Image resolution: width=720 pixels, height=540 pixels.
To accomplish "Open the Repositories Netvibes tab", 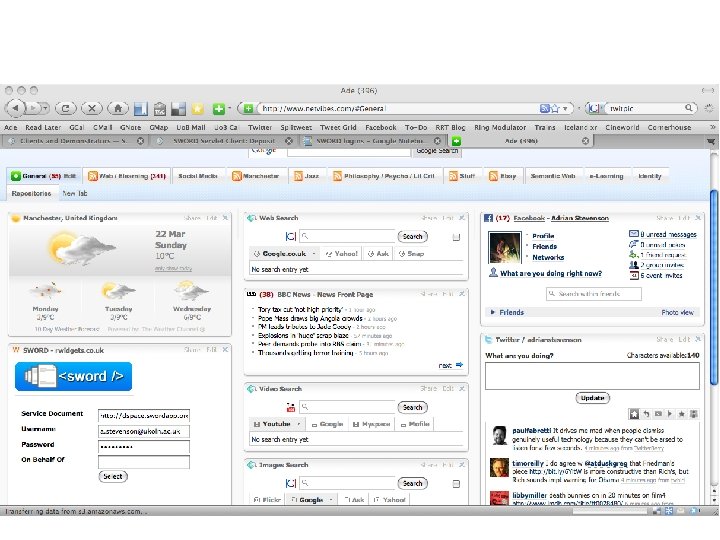I will [x=31, y=193].
